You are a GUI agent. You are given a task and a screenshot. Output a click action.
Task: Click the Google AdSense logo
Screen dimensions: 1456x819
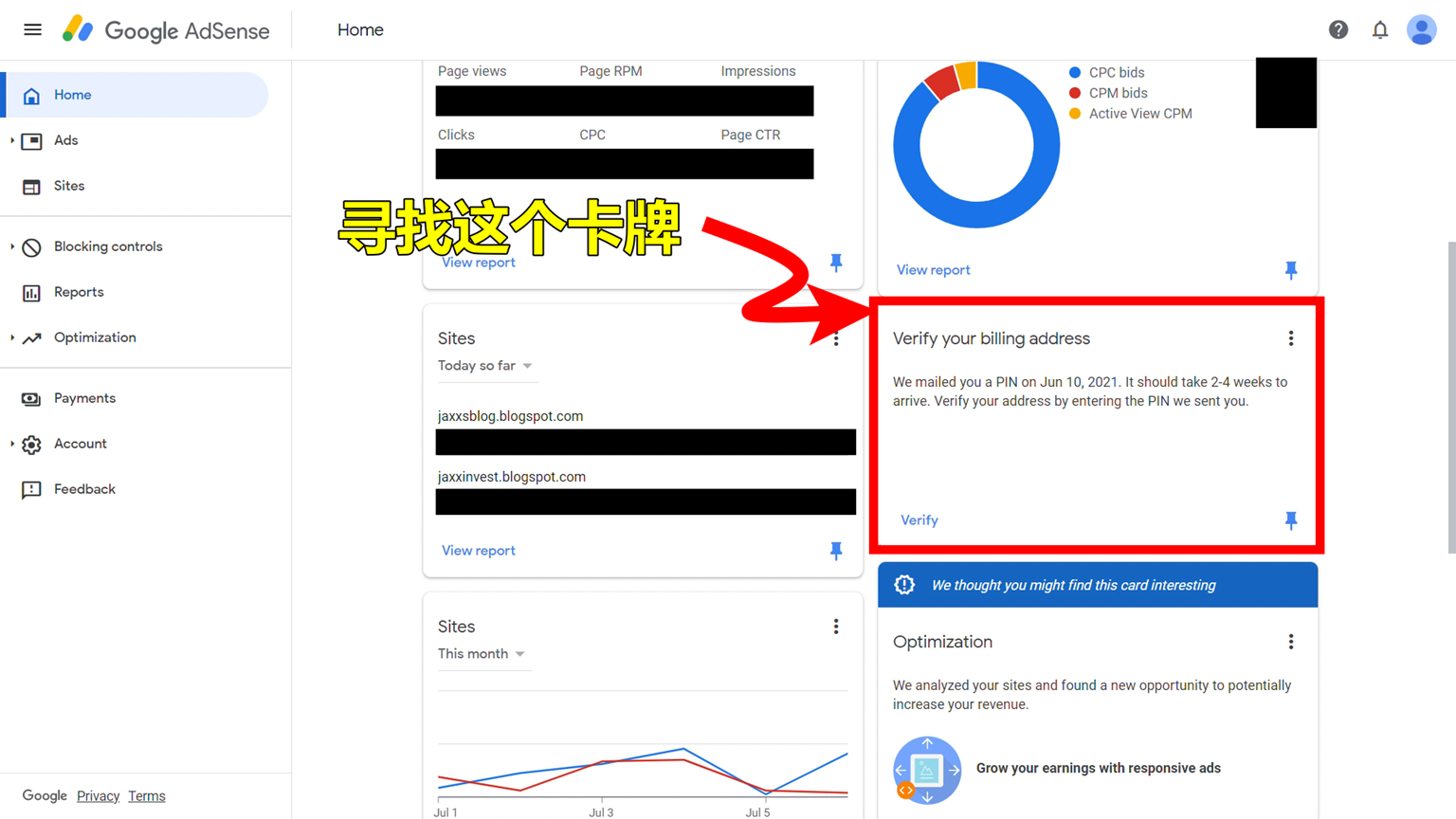click(x=166, y=29)
